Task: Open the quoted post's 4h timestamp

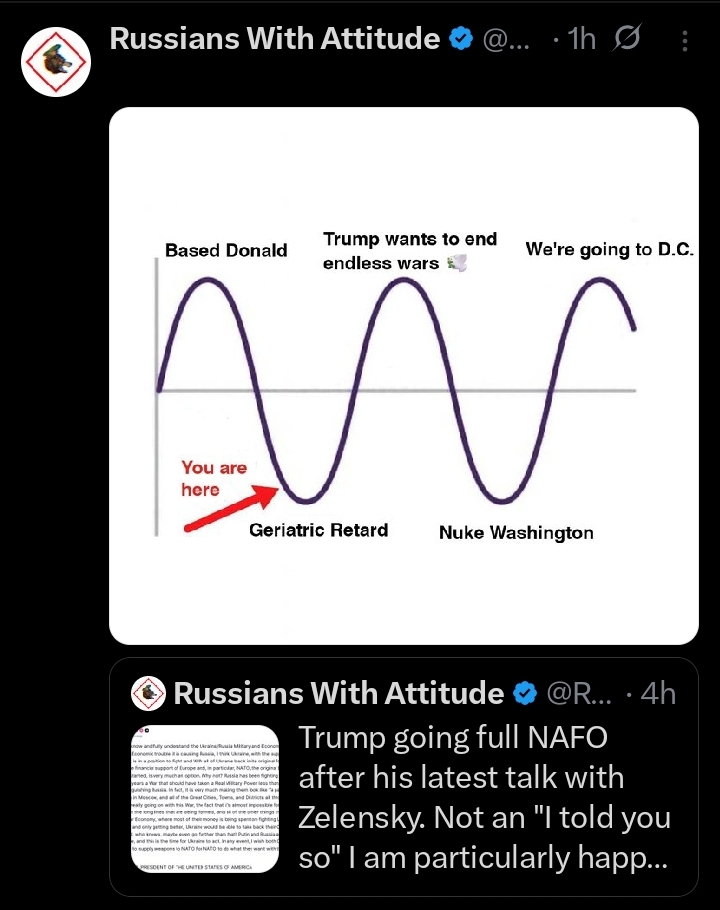Action: pyautogui.click(x=658, y=694)
